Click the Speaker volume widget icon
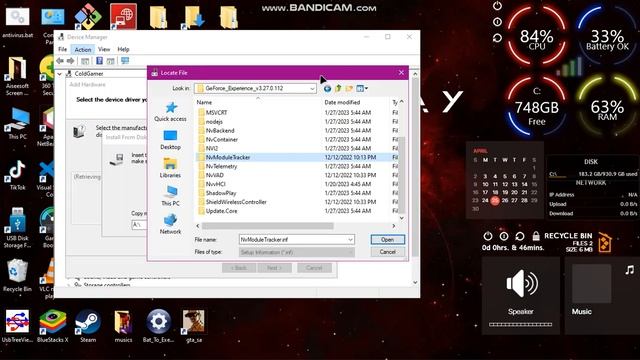Viewport: 640px width, 360px height. click(522, 283)
